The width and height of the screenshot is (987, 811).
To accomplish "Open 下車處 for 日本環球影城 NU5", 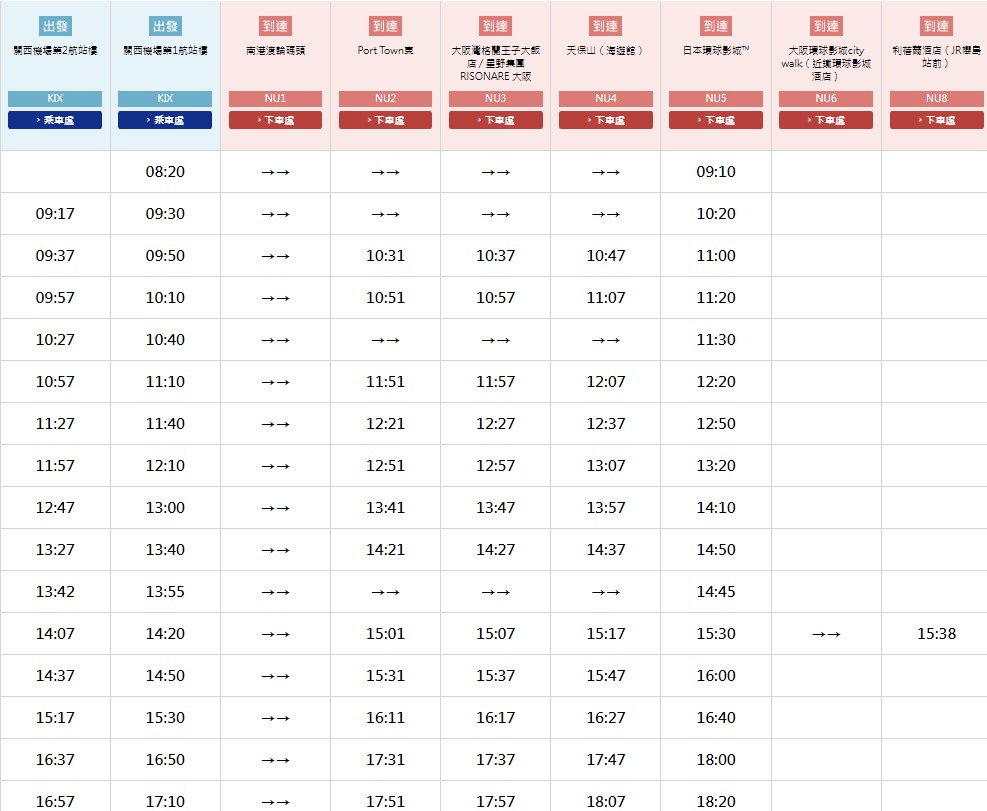I will [x=716, y=120].
